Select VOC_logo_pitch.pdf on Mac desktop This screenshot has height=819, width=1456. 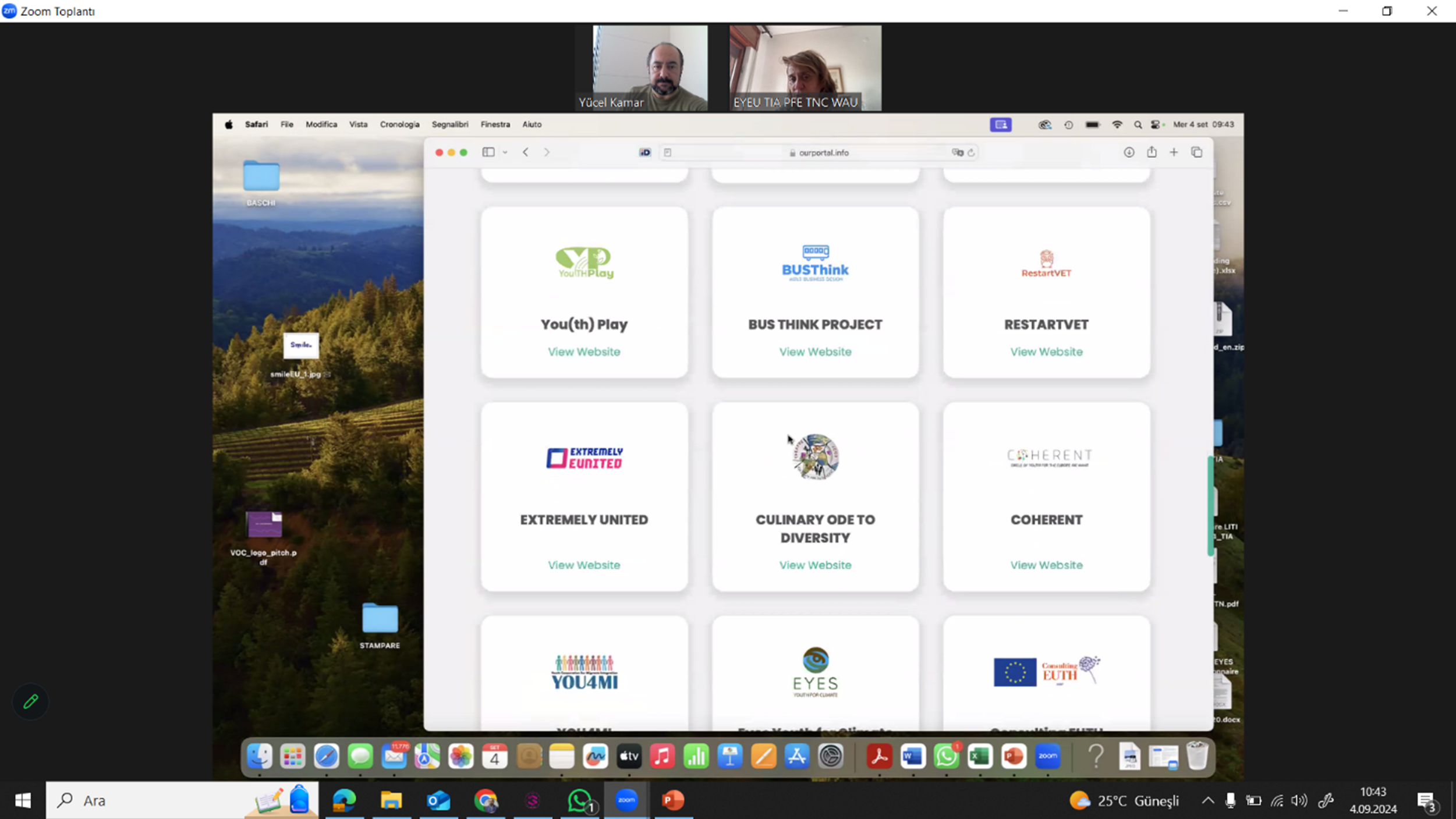point(264,538)
